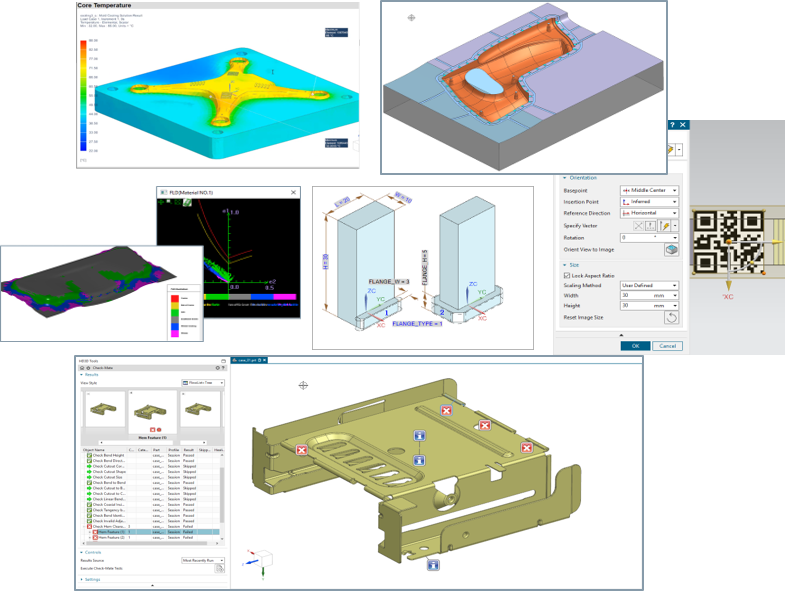Open the Results Source Most Recently Run dropdown

click(x=203, y=561)
